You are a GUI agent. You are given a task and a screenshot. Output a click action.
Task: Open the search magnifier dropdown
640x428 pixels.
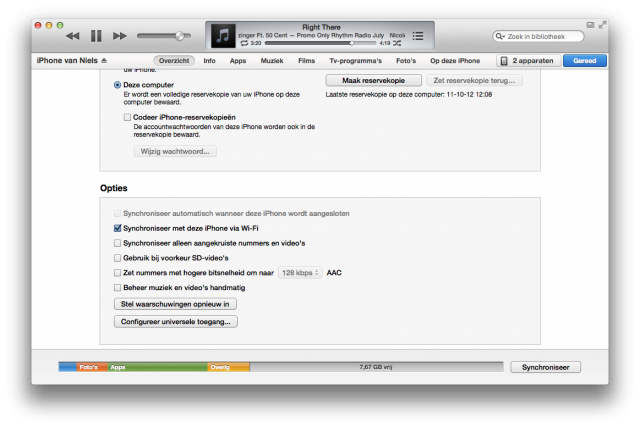[x=500, y=36]
